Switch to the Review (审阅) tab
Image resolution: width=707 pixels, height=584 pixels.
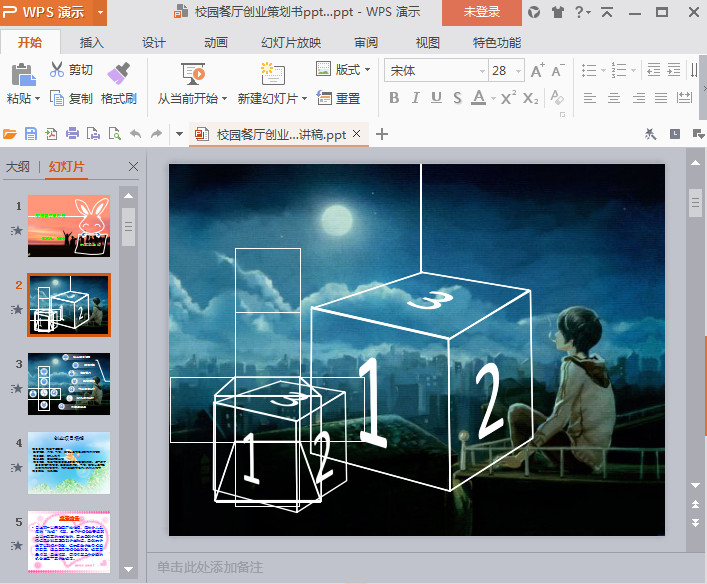pos(366,43)
